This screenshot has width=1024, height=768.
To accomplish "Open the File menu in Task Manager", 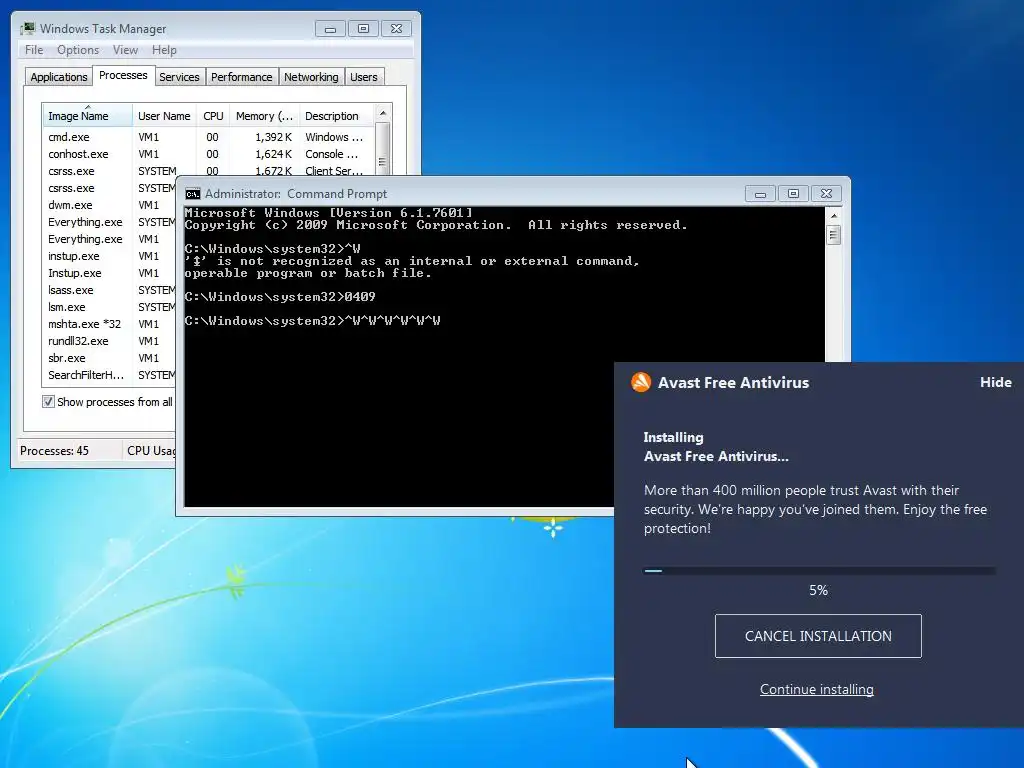I will (34, 50).
